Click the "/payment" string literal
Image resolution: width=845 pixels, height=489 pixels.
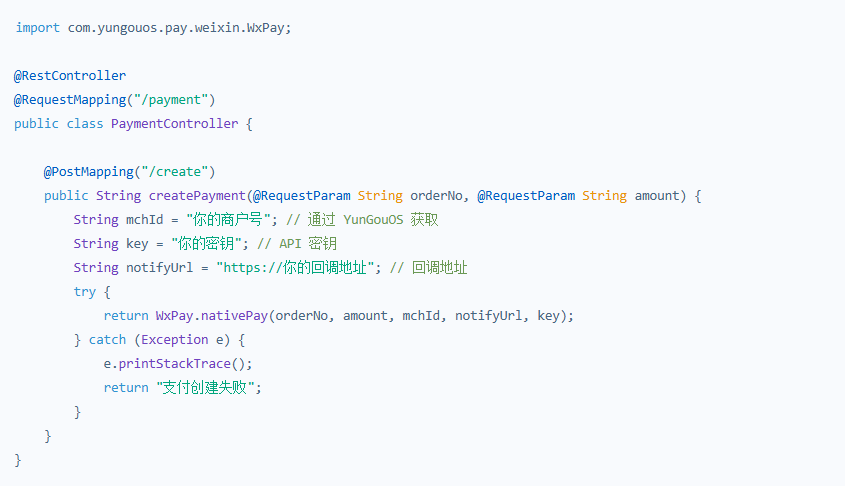pyautogui.click(x=171, y=100)
